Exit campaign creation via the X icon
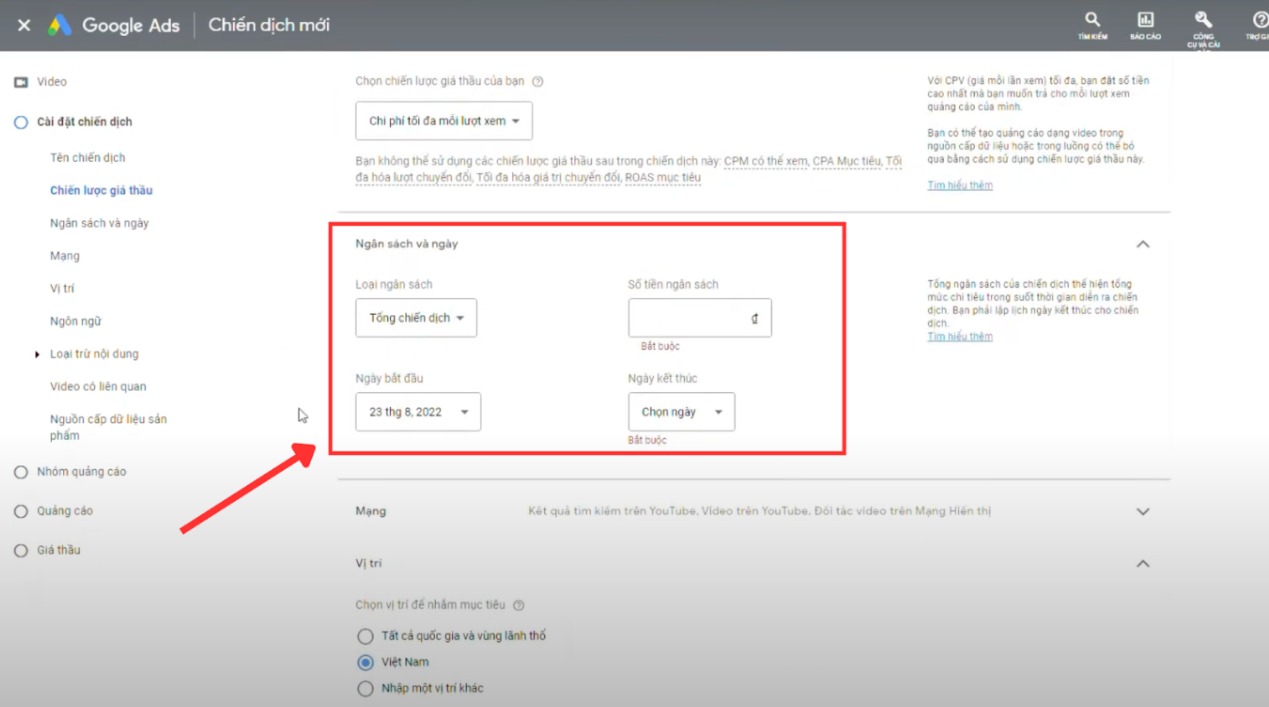The height and width of the screenshot is (707, 1269). pyautogui.click(x=23, y=25)
